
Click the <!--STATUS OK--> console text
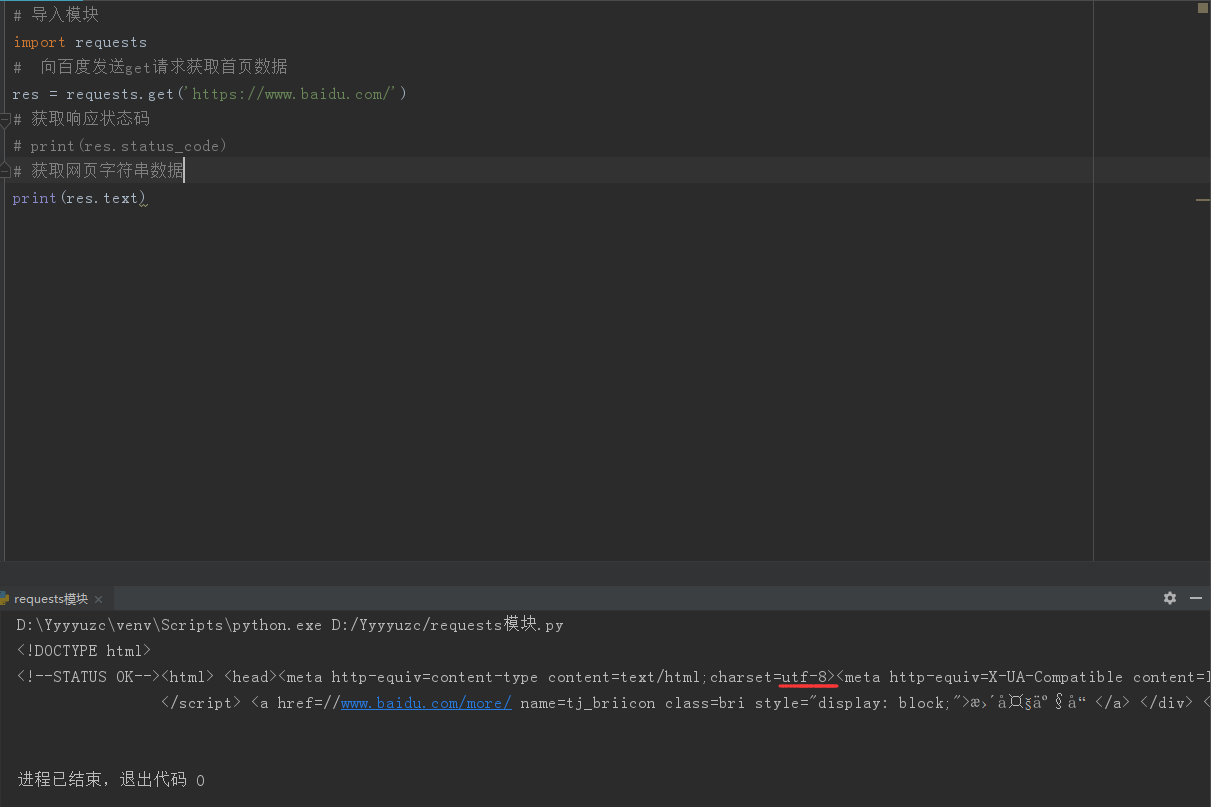(x=88, y=677)
